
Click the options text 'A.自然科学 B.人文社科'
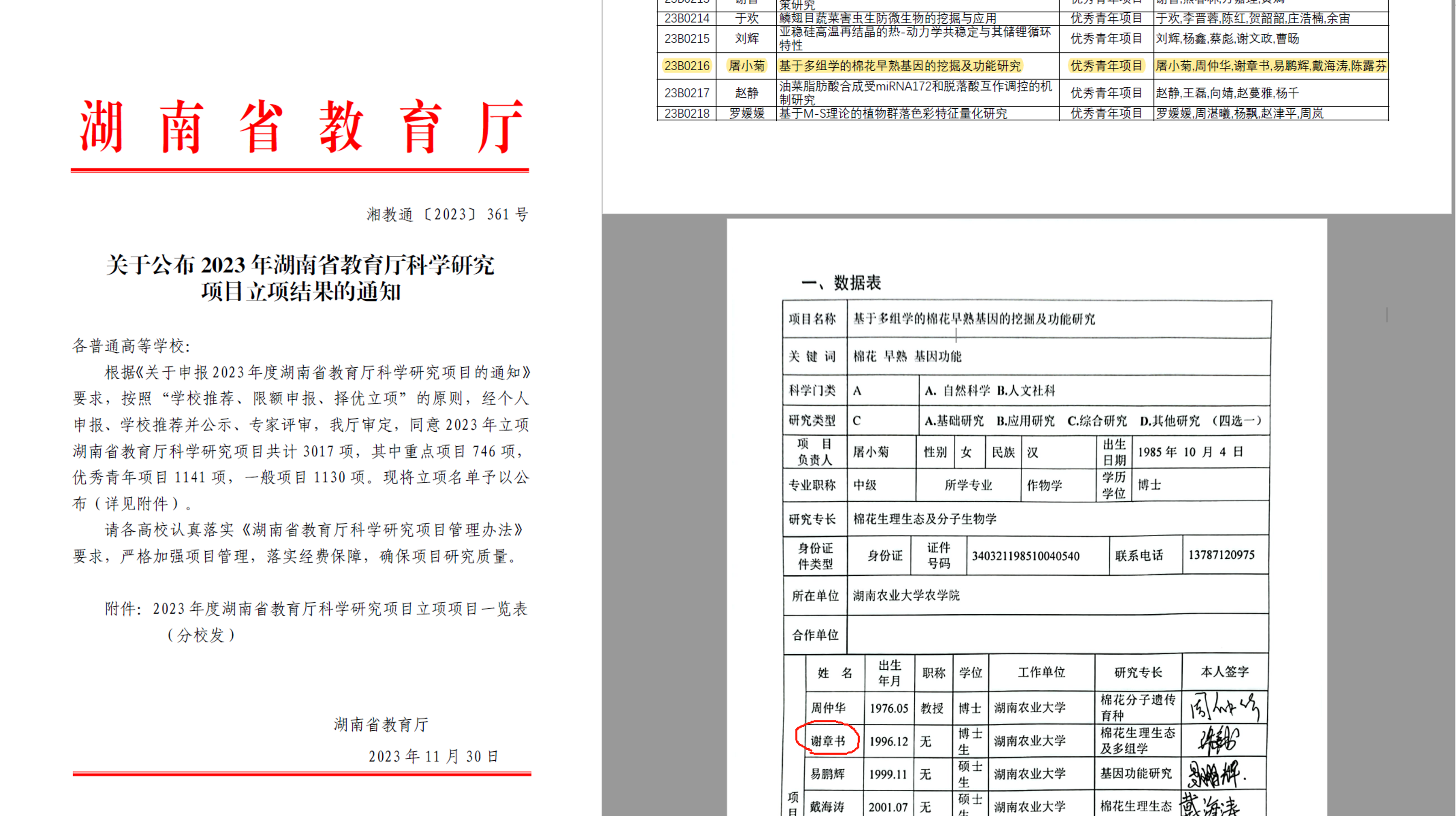click(990, 390)
